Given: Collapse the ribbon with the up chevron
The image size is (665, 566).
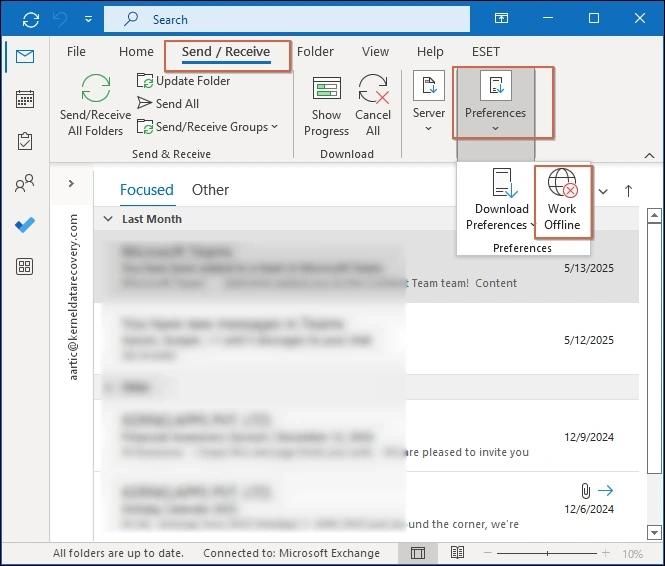Looking at the screenshot, I should 649,156.
